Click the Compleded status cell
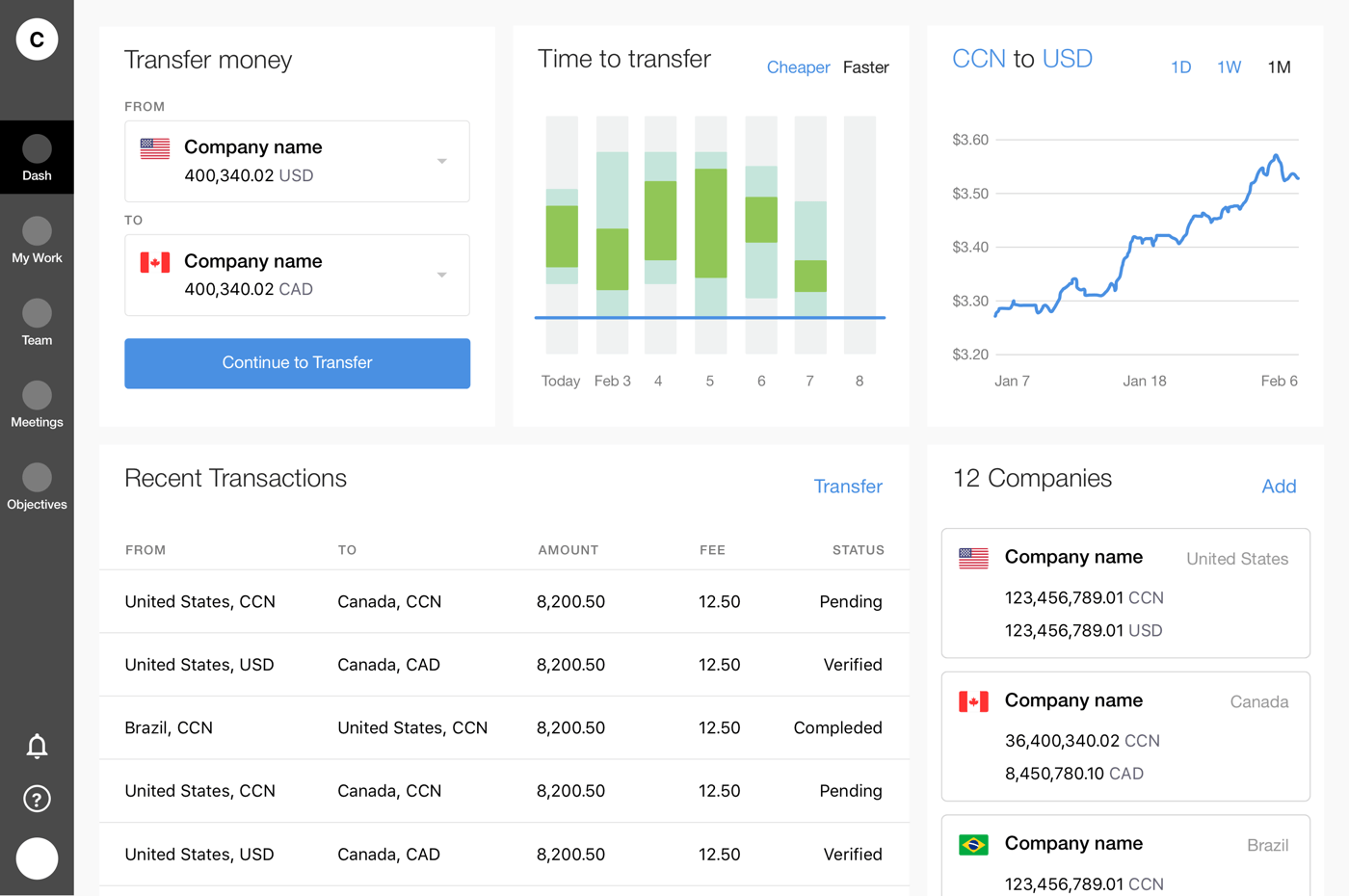 837,728
